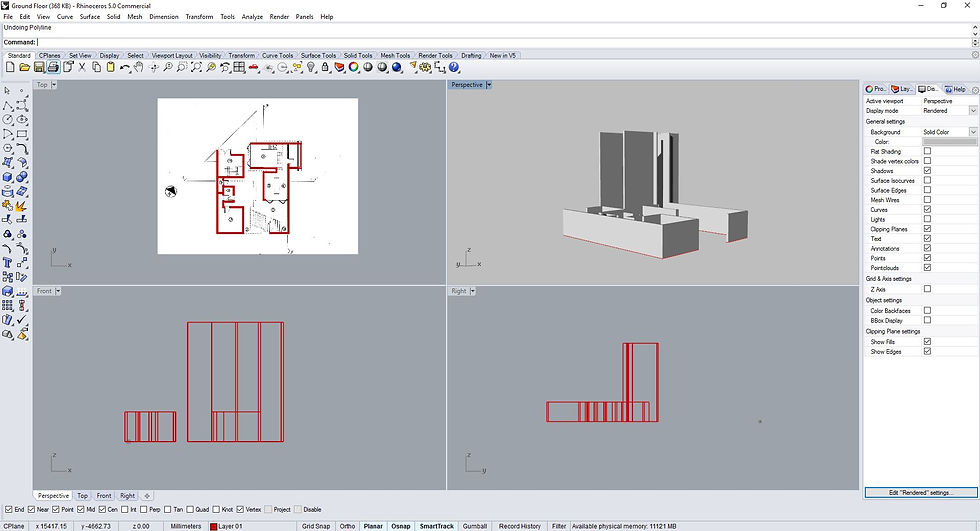The height and width of the screenshot is (531, 980).
Task: Click the red car Named Views icon
Action: 254,67
